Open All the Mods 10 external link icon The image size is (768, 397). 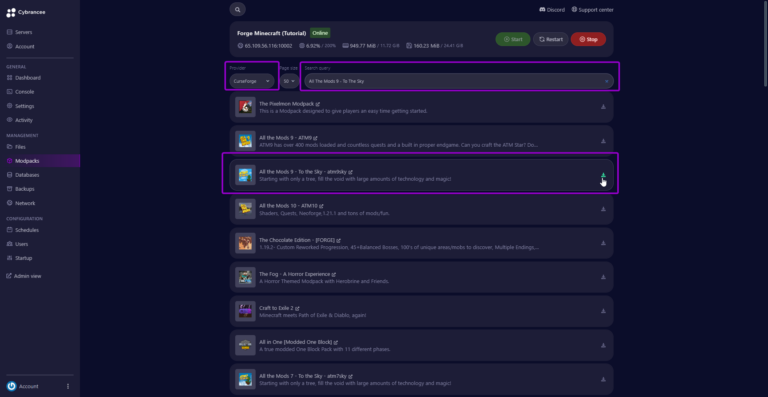pyautogui.click(x=321, y=206)
